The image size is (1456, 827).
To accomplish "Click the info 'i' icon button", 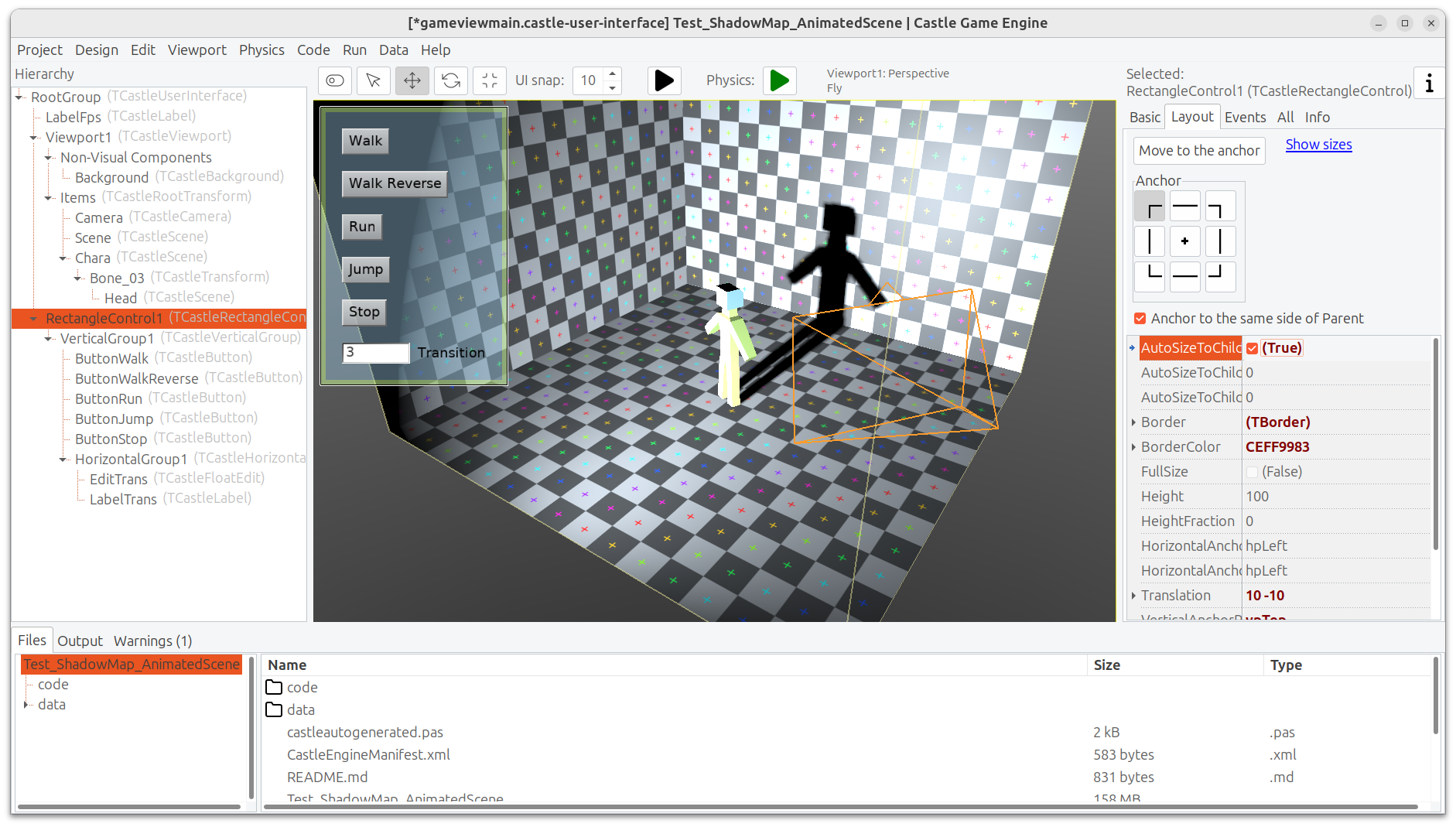I will coord(1429,84).
